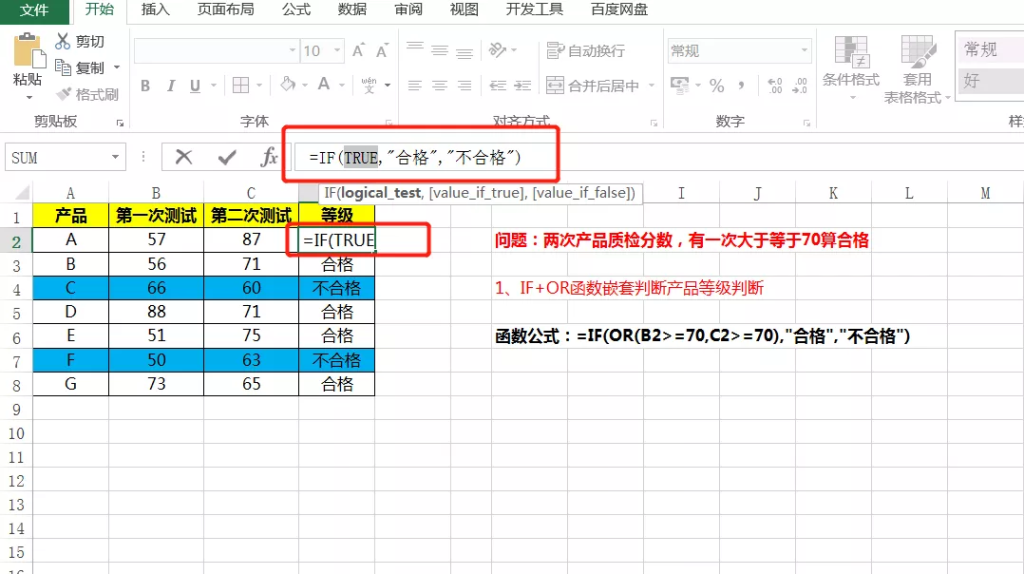Click the phonetic guide wén icon
Screen dimensions: 1024x574
coord(369,85)
